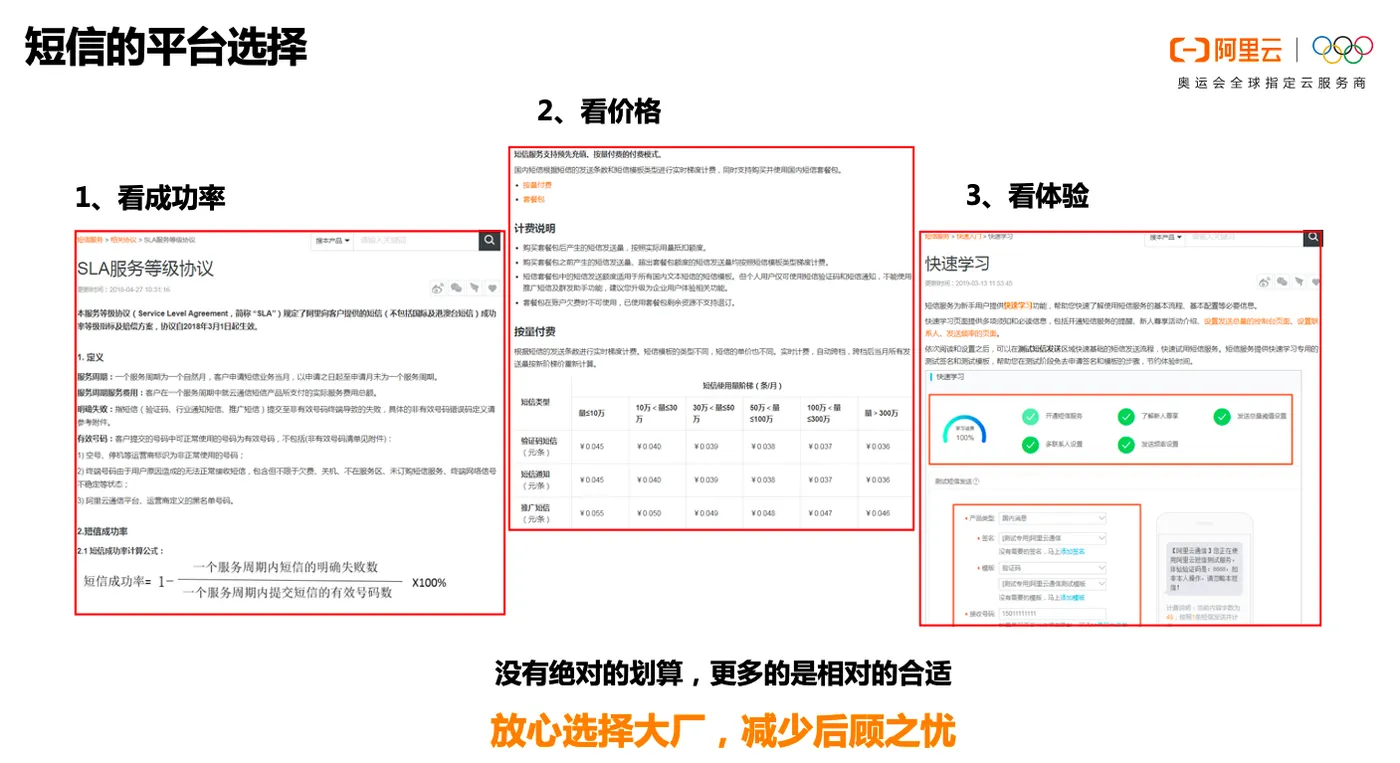Click the heart favorite icon on SLA page
1400x763 pixels.
pos(492,288)
